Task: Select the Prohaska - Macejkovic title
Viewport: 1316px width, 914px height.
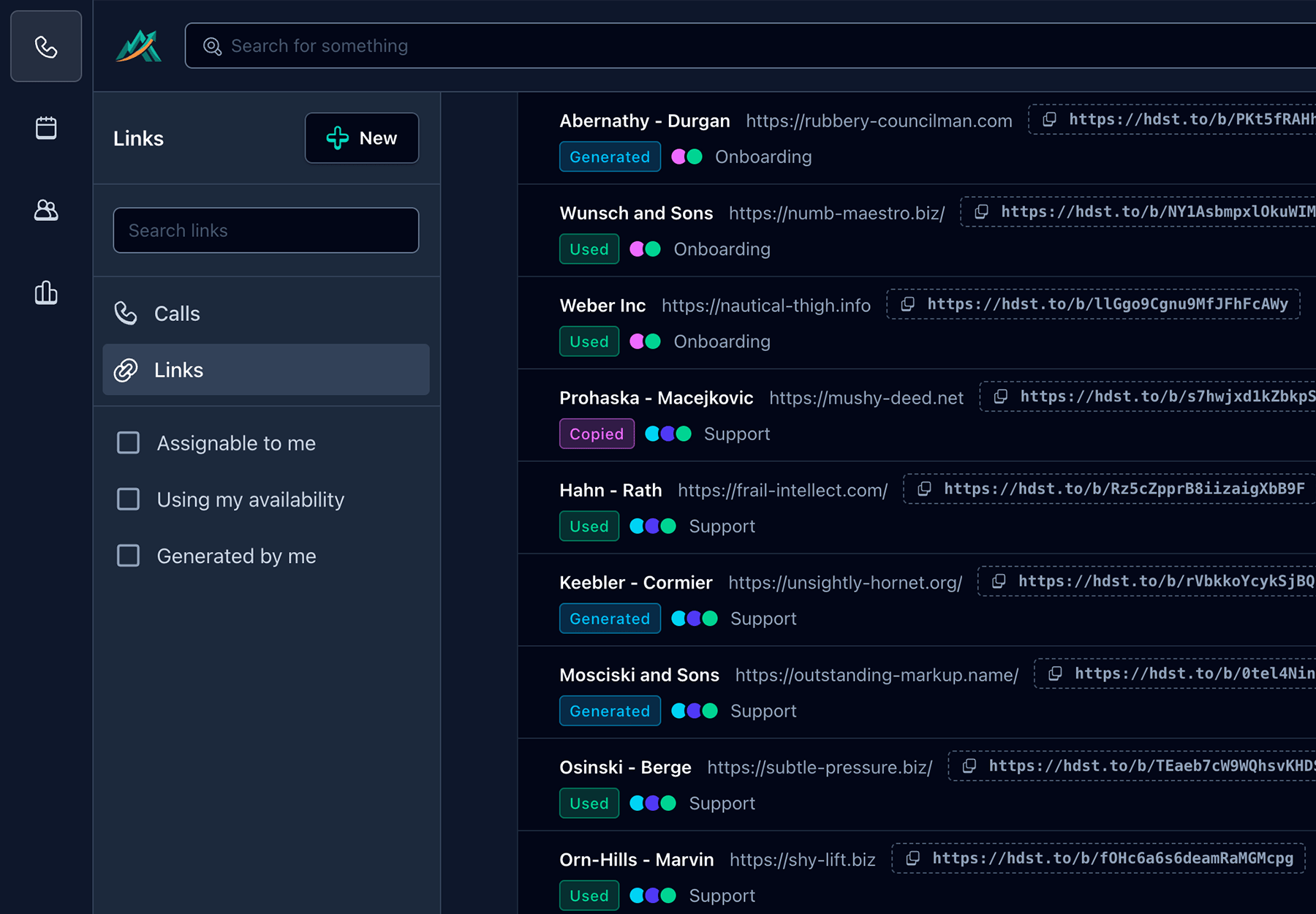Action: point(656,398)
